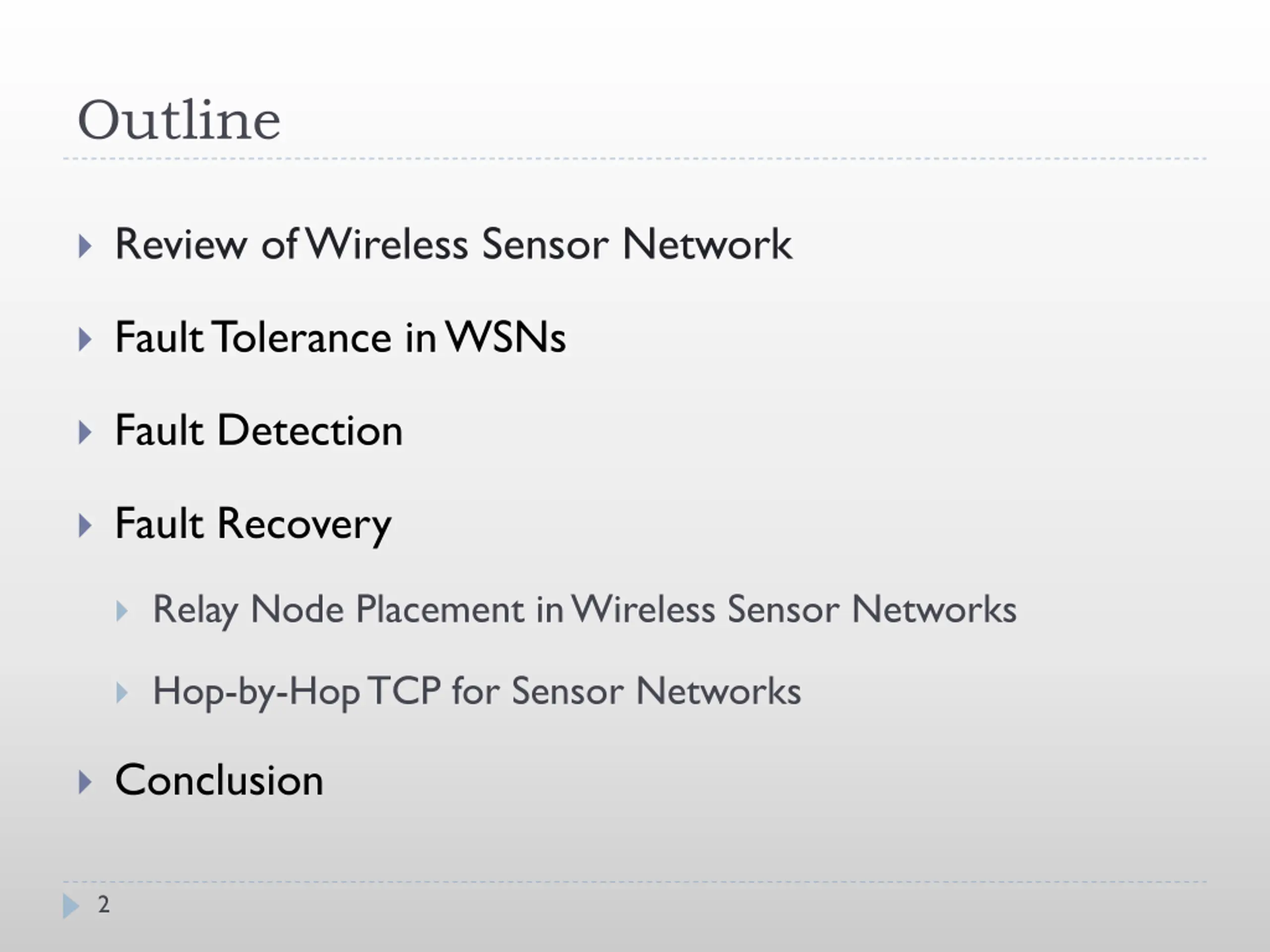Click the arrow bullet beside Fault Detection
The height and width of the screenshot is (952, 1270).
(x=85, y=432)
